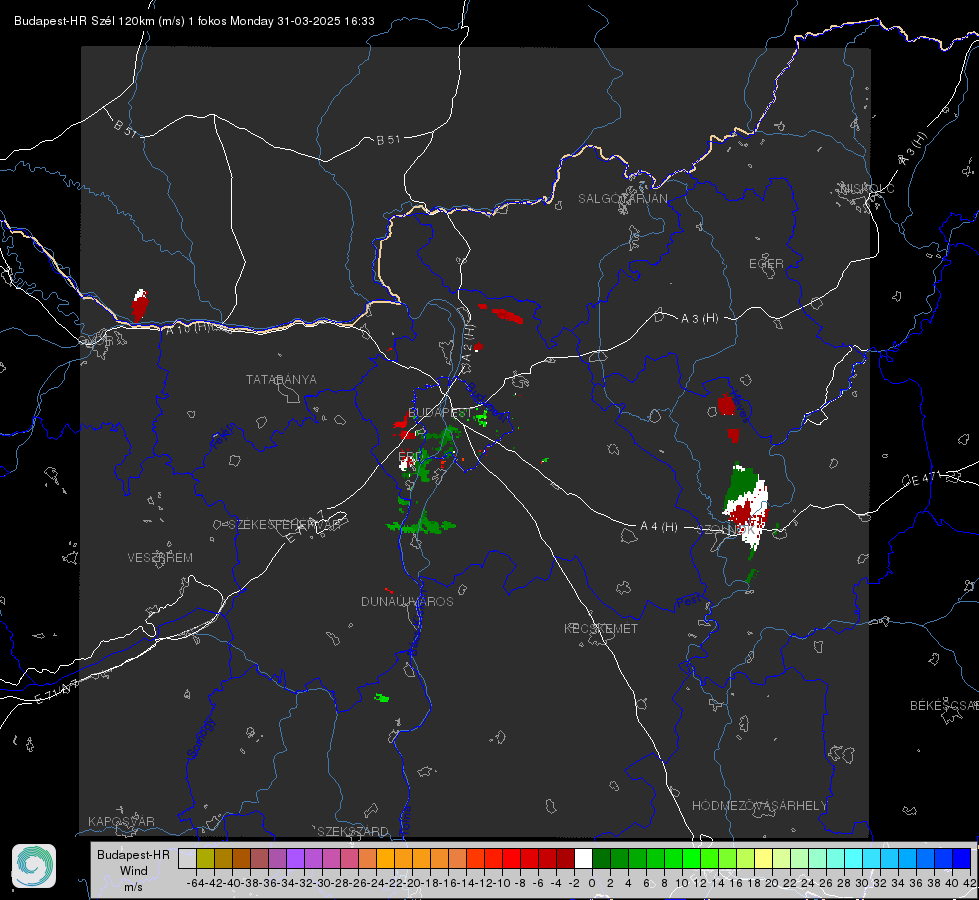The image size is (979, 900).
Task: Click the BUDAPEST city label
Action: [440, 413]
